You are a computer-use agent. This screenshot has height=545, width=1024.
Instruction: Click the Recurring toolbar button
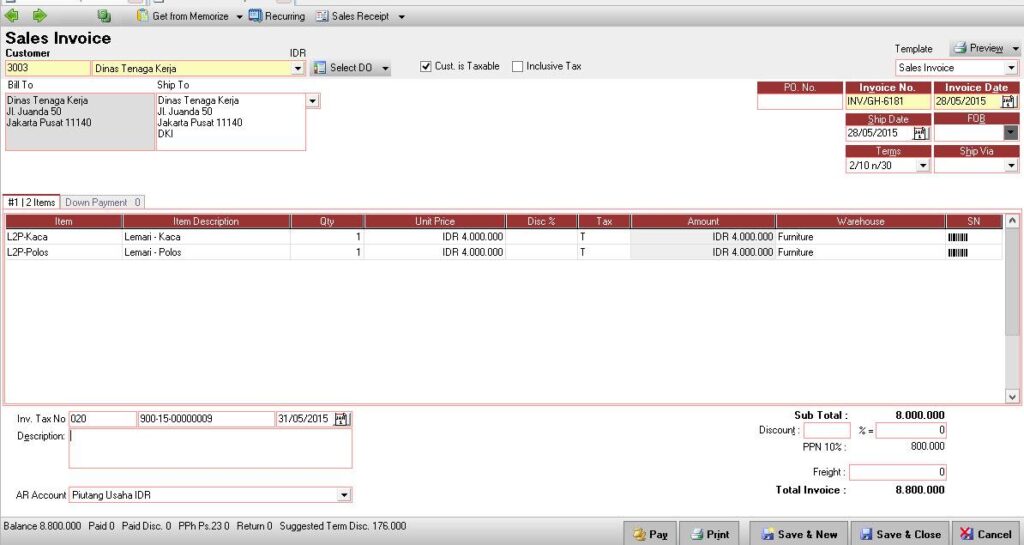(276, 16)
